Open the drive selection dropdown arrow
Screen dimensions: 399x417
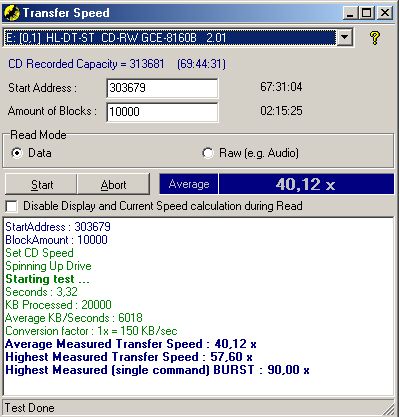point(344,37)
